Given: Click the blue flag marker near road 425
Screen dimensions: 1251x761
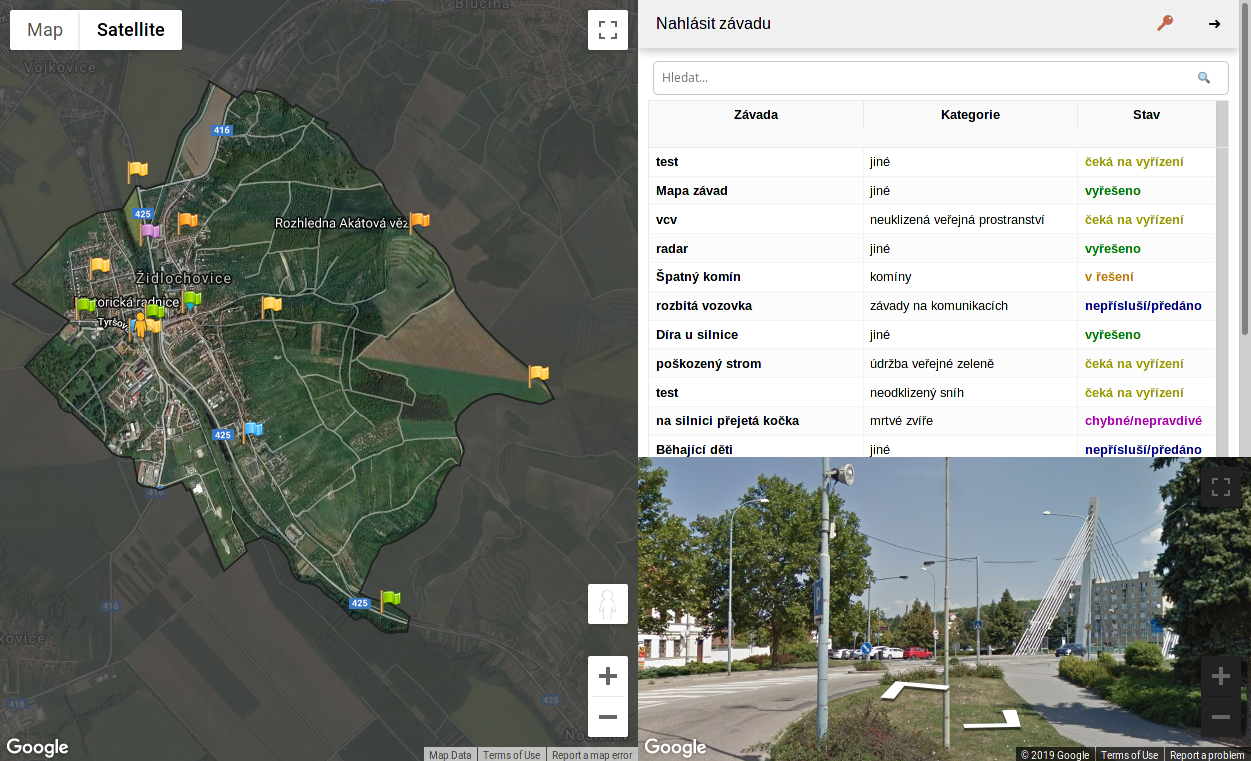Looking at the screenshot, I should (x=252, y=430).
